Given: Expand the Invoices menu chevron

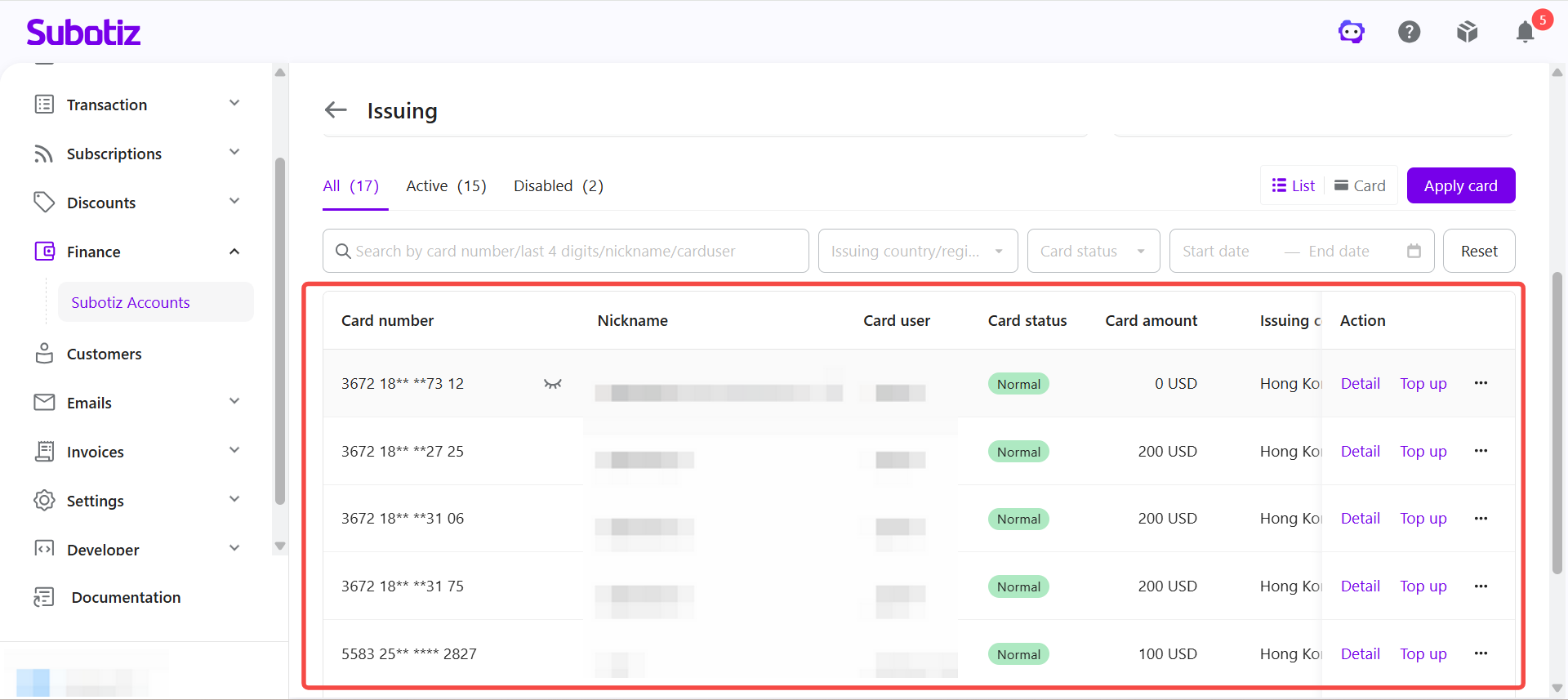Looking at the screenshot, I should click(234, 450).
